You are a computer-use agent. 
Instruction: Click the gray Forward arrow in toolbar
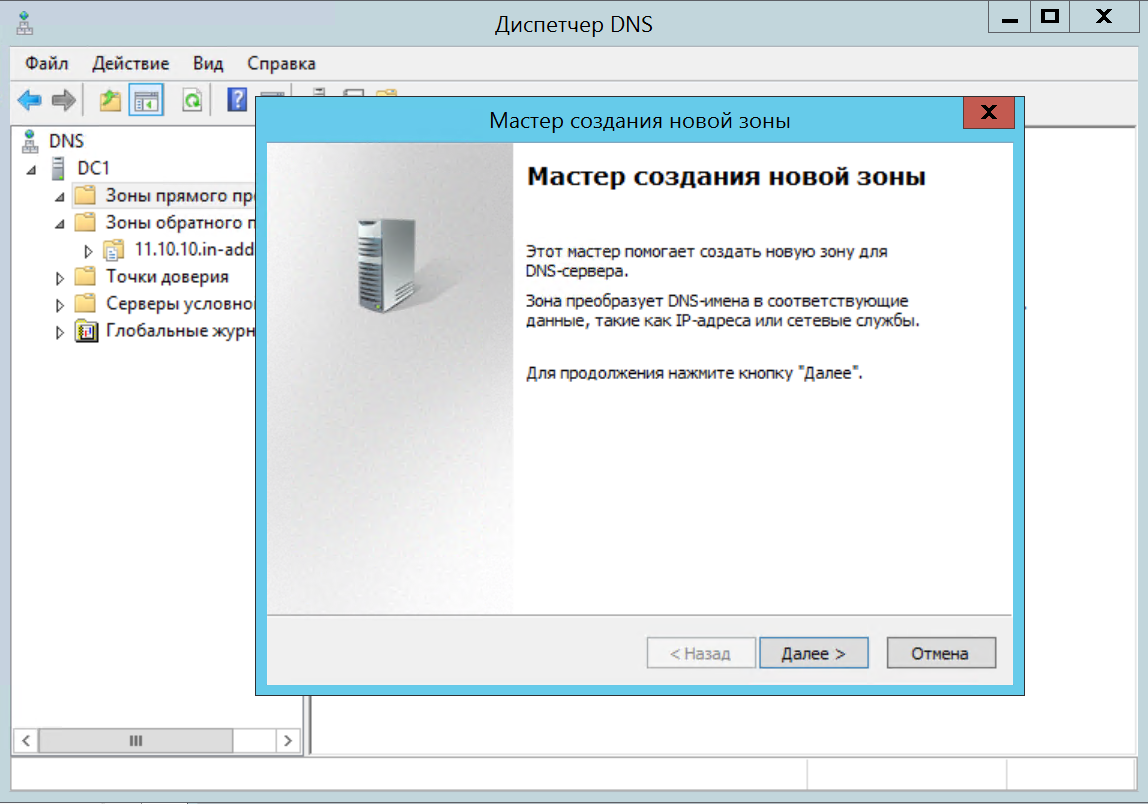pyautogui.click(x=64, y=100)
